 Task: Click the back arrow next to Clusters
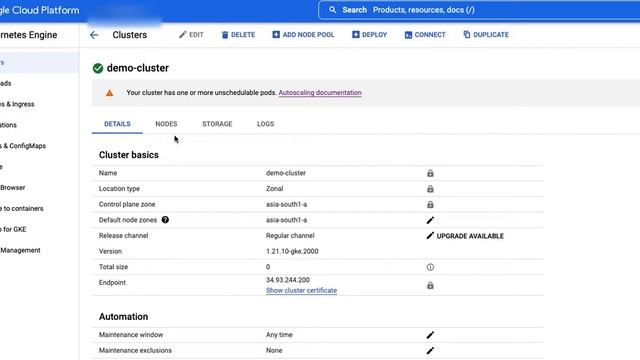[94, 35]
